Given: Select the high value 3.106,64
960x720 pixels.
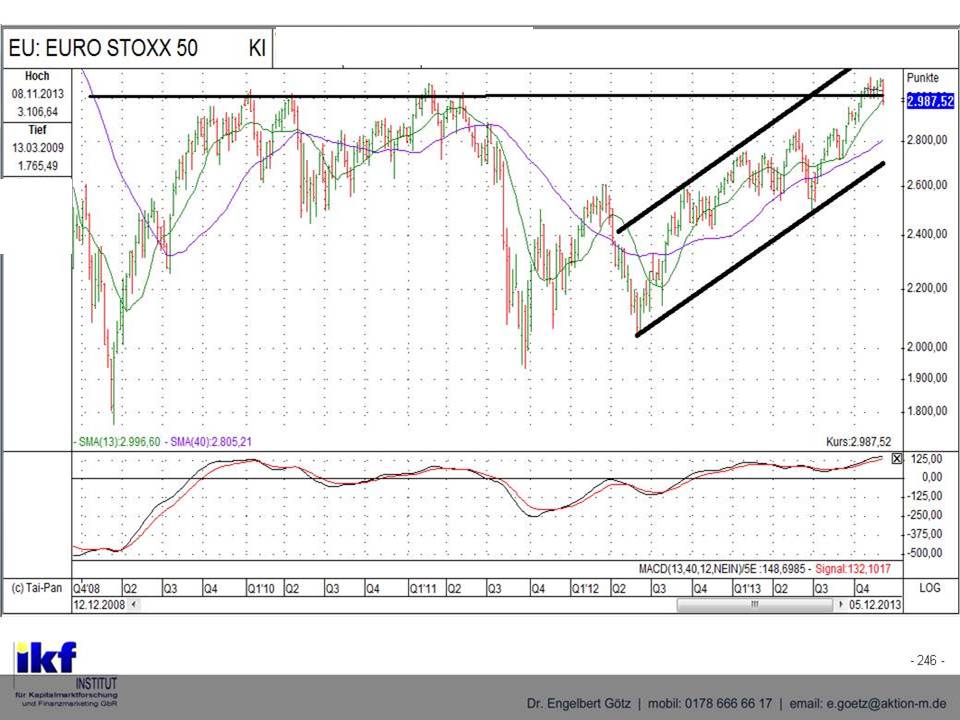Looking at the screenshot, I should (x=37, y=112).
